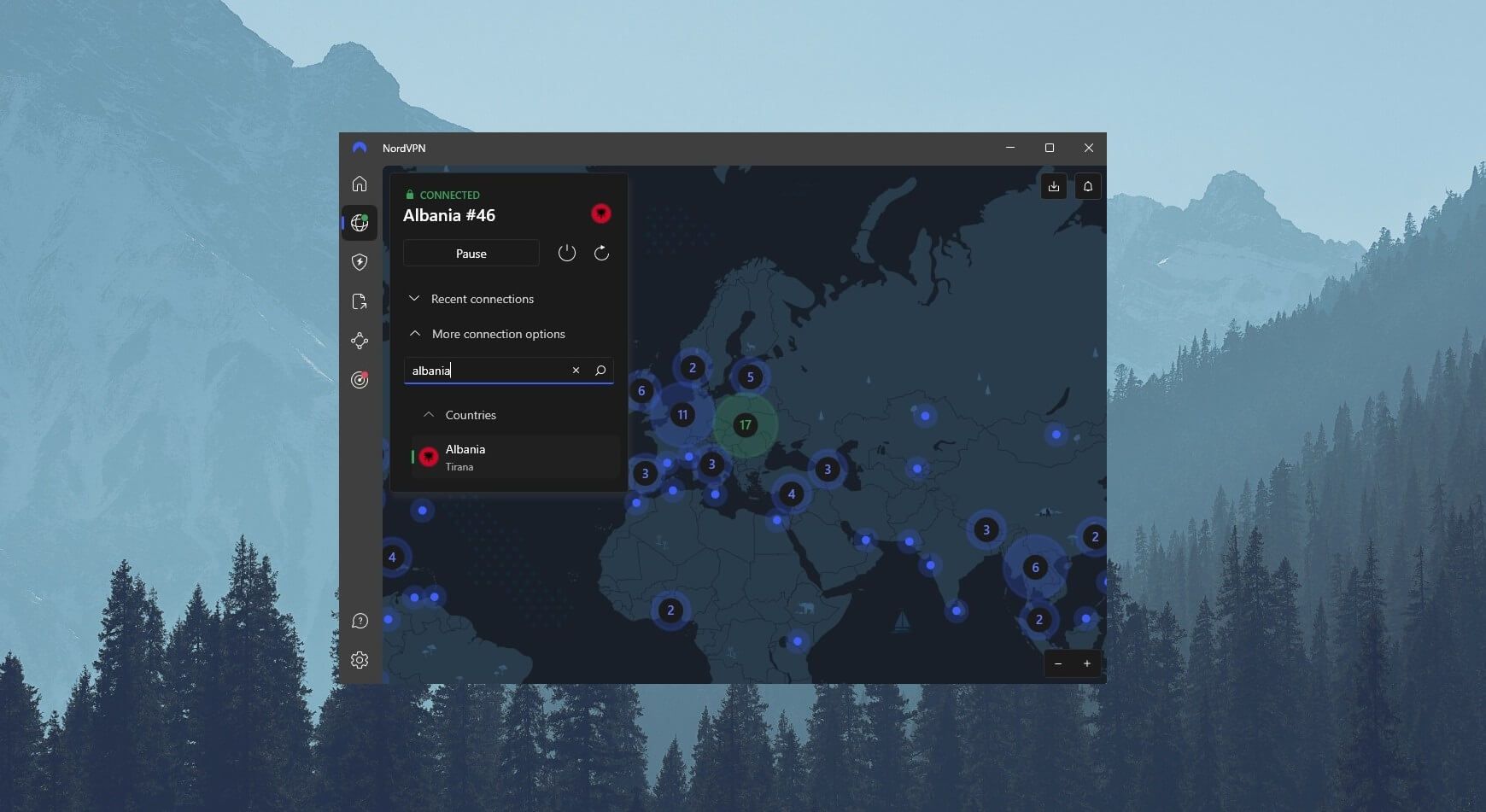1486x812 pixels.
Task: Select the globe VPN map icon
Action: pyautogui.click(x=360, y=223)
